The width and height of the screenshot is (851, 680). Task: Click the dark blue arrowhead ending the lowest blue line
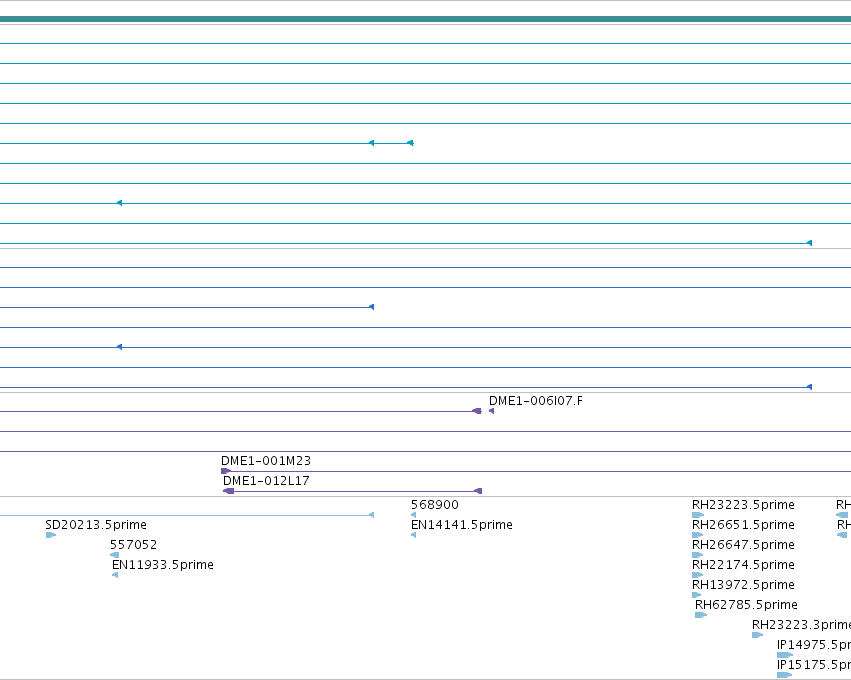coord(809,387)
